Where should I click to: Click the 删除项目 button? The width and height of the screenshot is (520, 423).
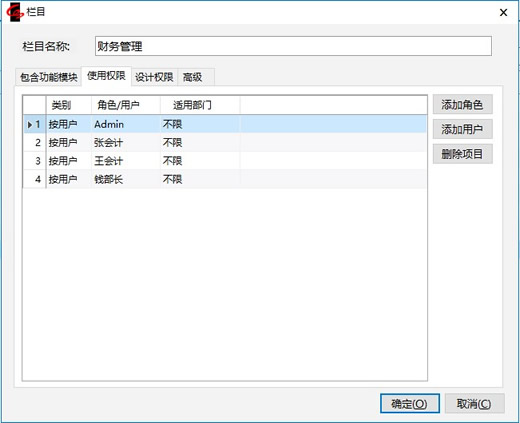(x=462, y=154)
